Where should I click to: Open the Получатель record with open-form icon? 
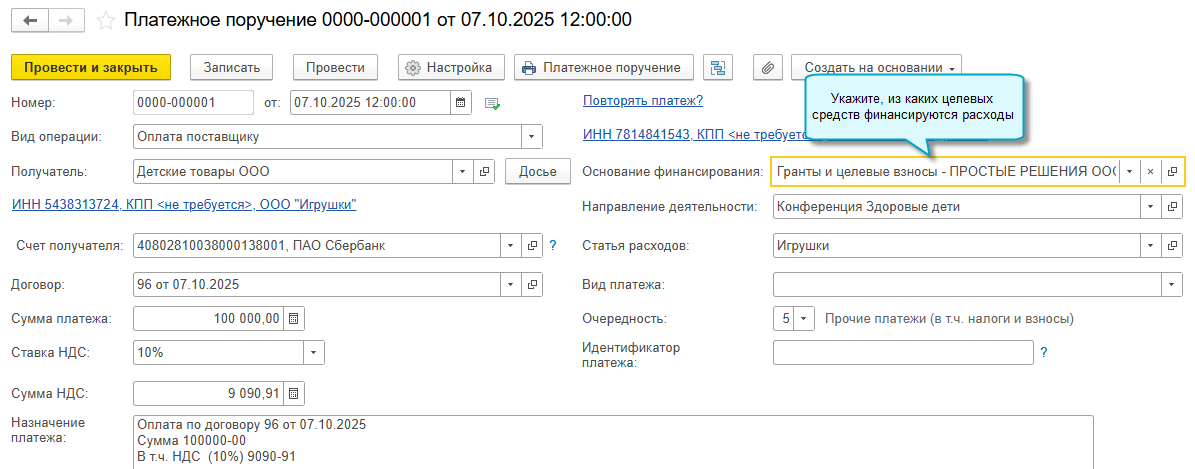coord(485,172)
